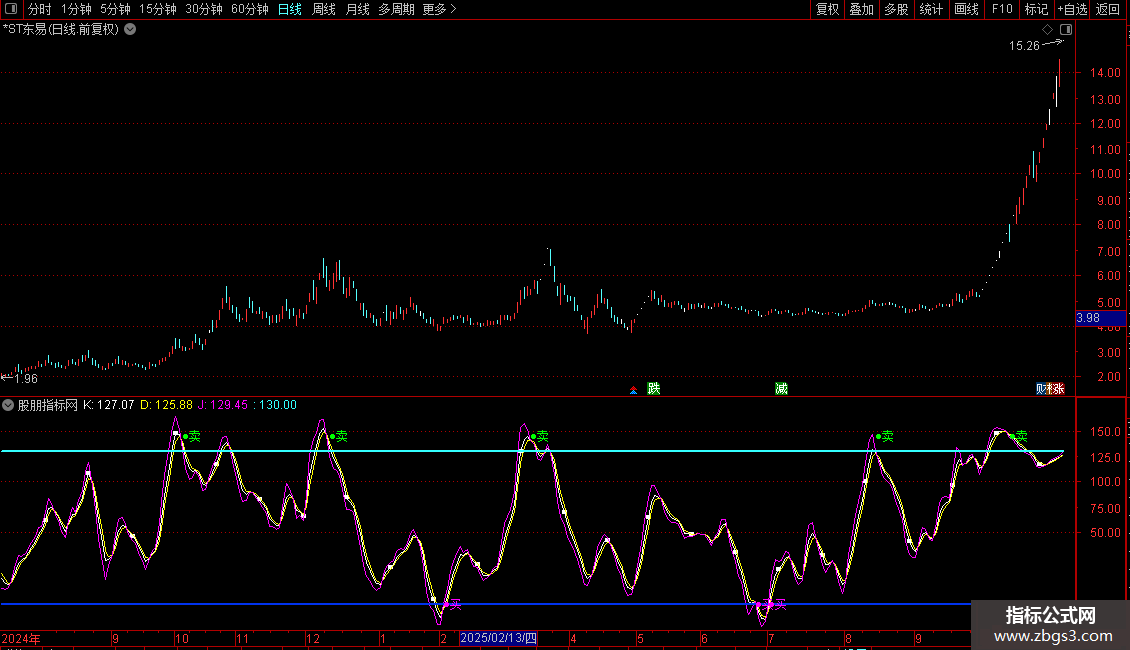
Task: Click the green 跌 event marker
Action: point(654,388)
